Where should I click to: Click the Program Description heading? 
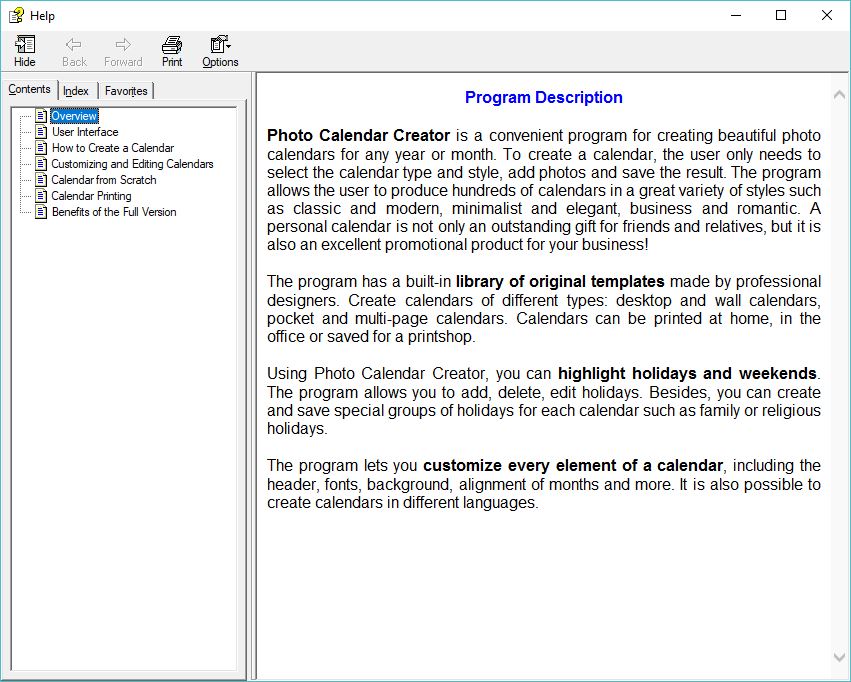click(x=543, y=98)
